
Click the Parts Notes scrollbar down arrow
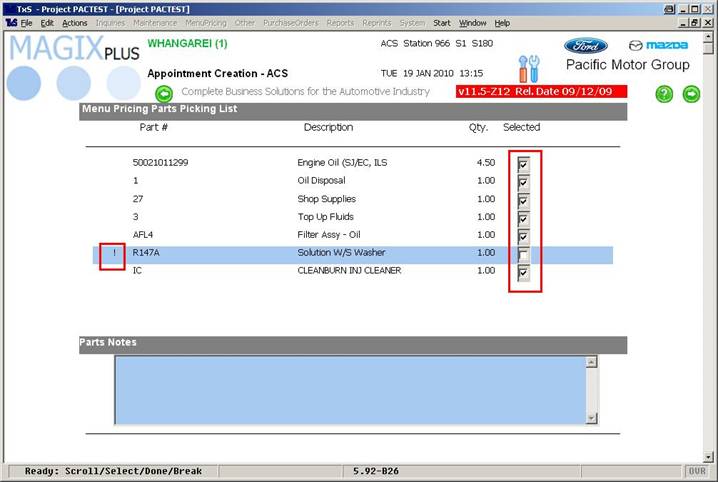pyautogui.click(x=591, y=418)
